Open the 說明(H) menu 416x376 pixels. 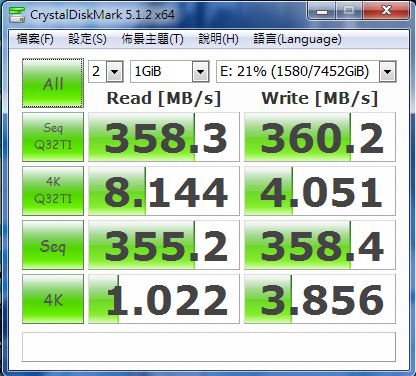[218, 39]
